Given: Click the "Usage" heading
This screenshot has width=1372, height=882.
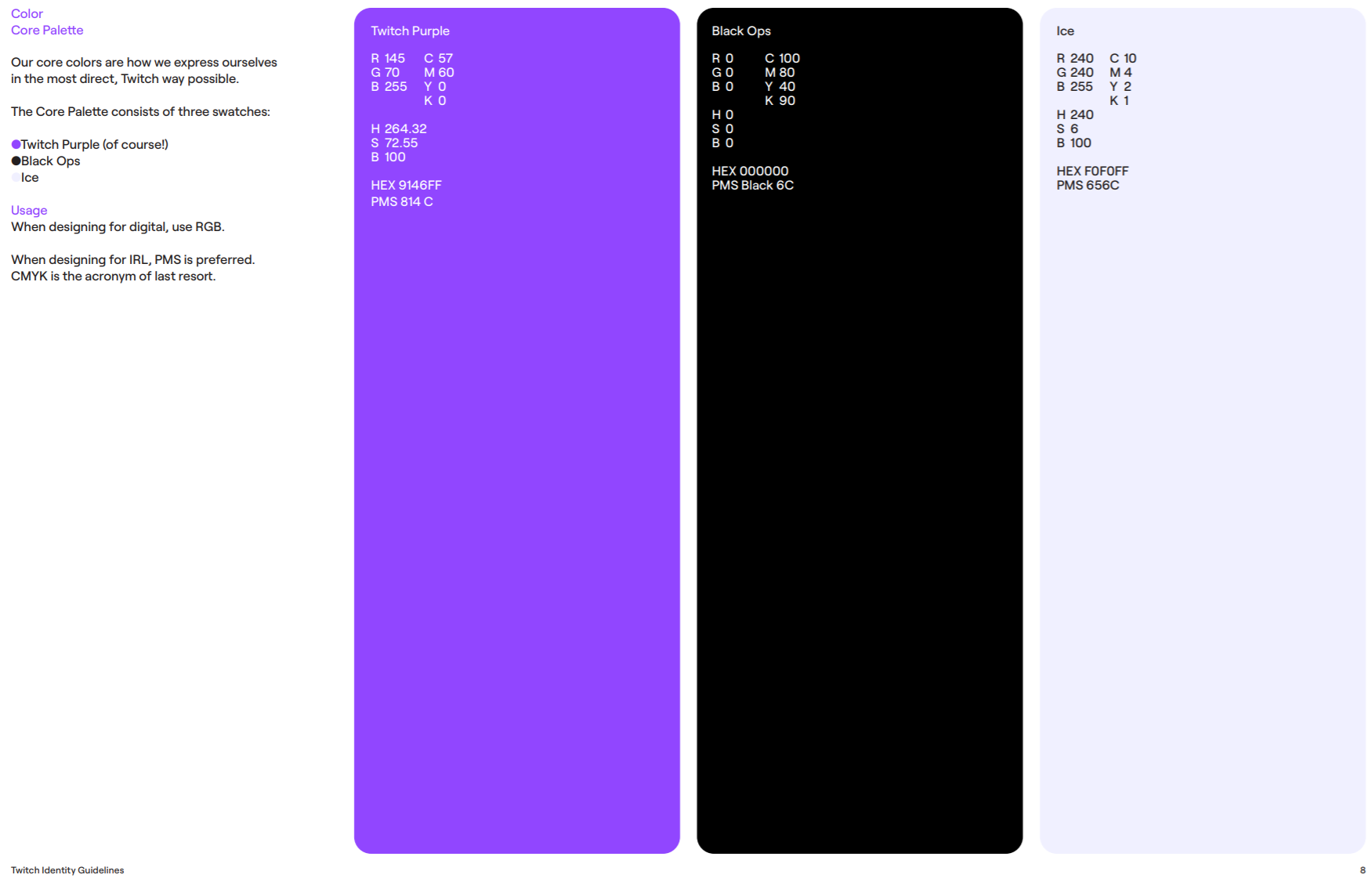Looking at the screenshot, I should click(x=29, y=210).
